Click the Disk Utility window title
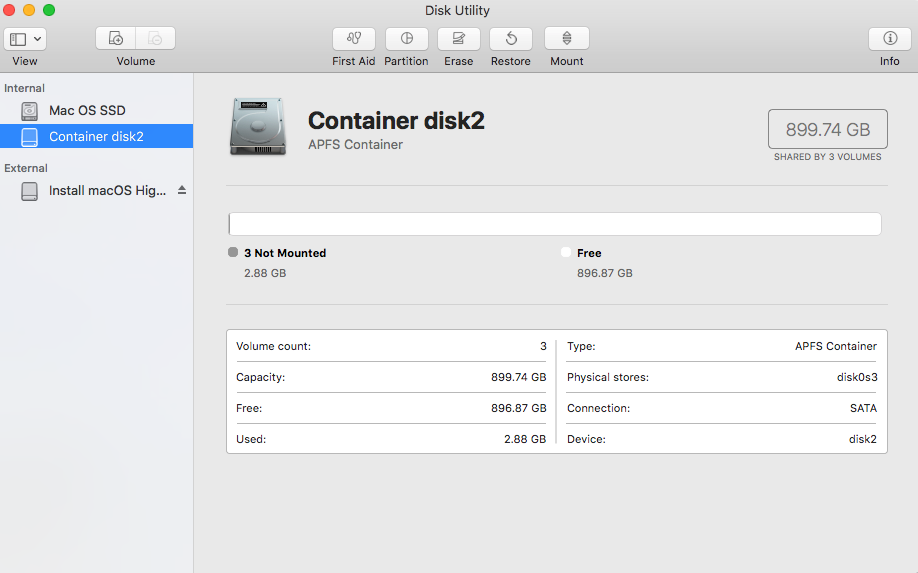 tap(457, 11)
